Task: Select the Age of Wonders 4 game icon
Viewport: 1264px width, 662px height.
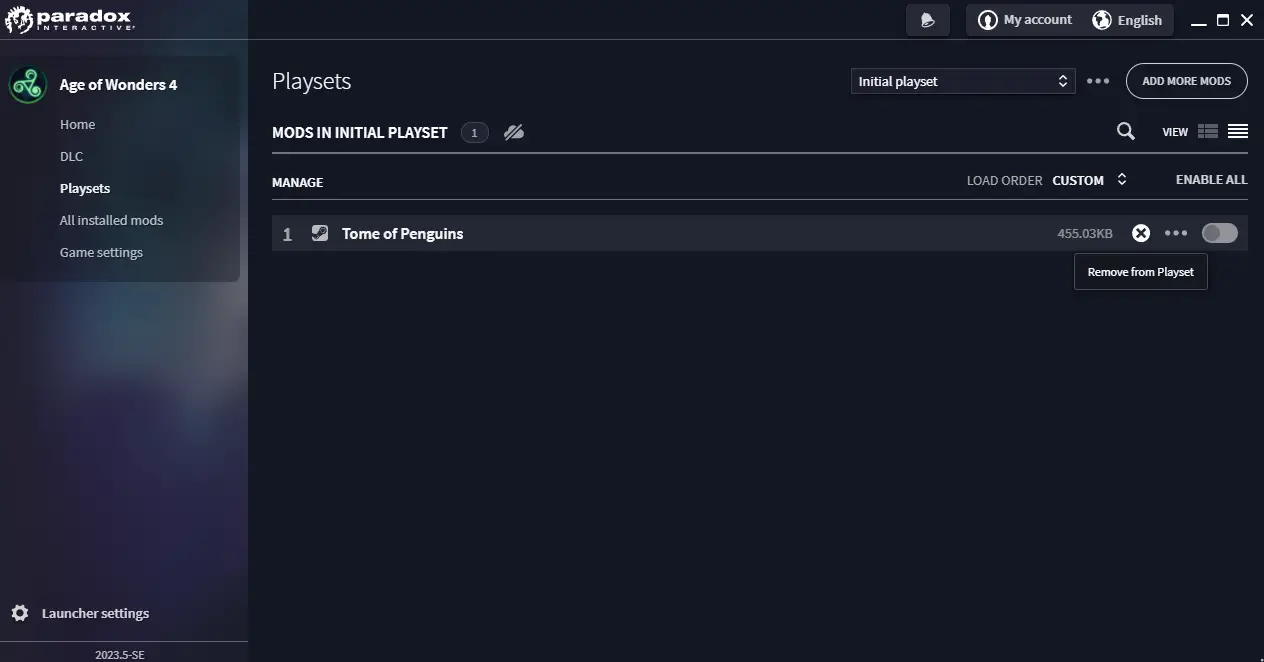Action: [x=28, y=85]
